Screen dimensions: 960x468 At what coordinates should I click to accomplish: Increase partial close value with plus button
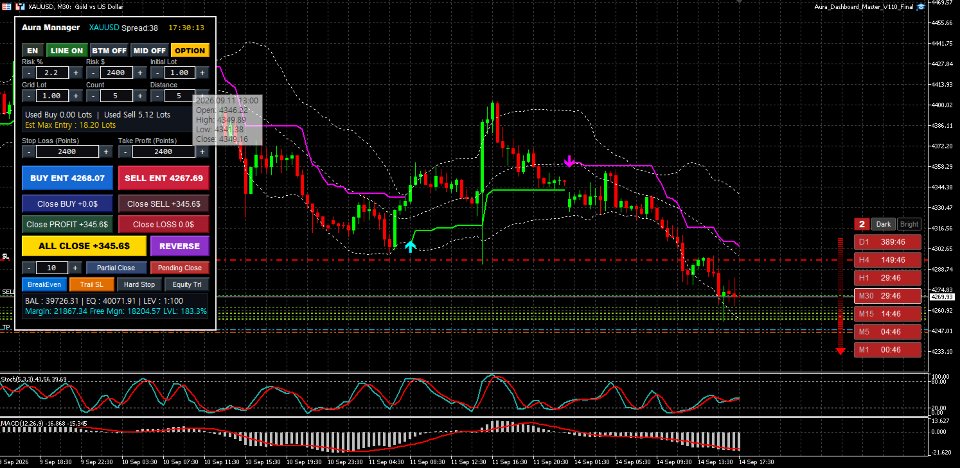tap(75, 268)
